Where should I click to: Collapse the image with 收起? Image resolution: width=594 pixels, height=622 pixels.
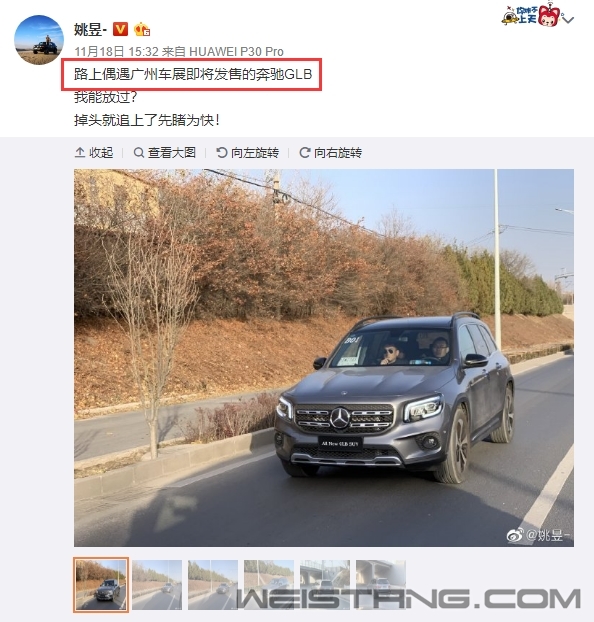point(94,153)
